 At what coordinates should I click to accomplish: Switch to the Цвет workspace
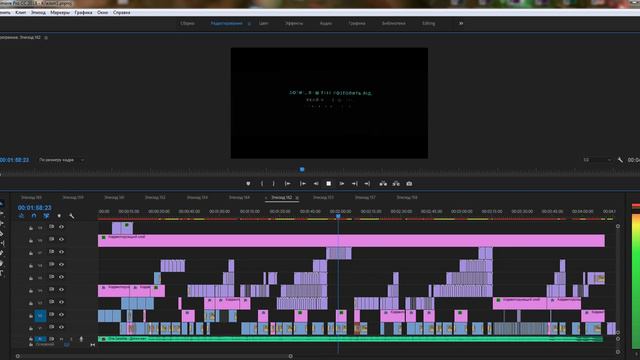263,23
